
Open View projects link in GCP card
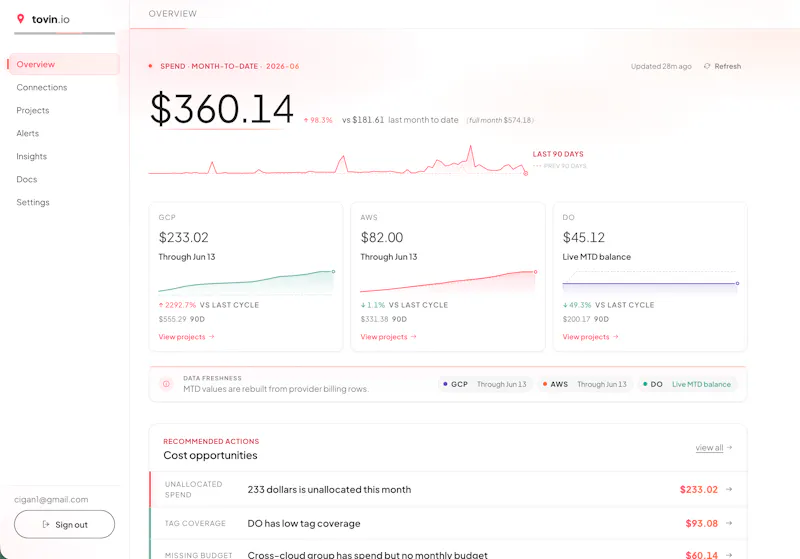[186, 337]
